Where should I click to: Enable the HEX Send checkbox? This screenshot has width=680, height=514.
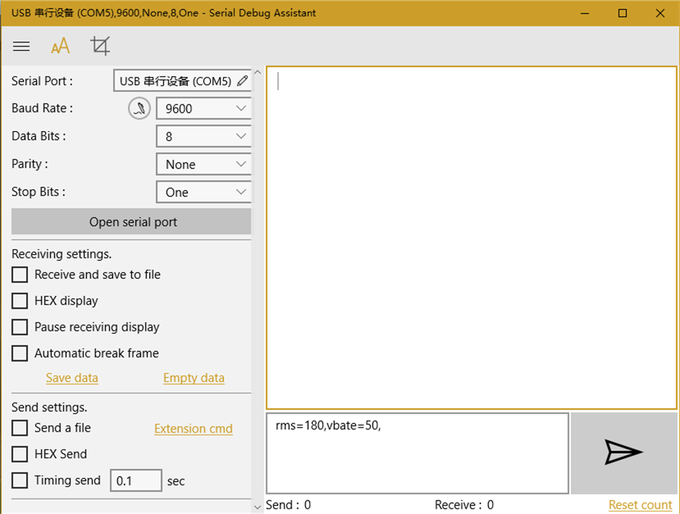pos(19,454)
